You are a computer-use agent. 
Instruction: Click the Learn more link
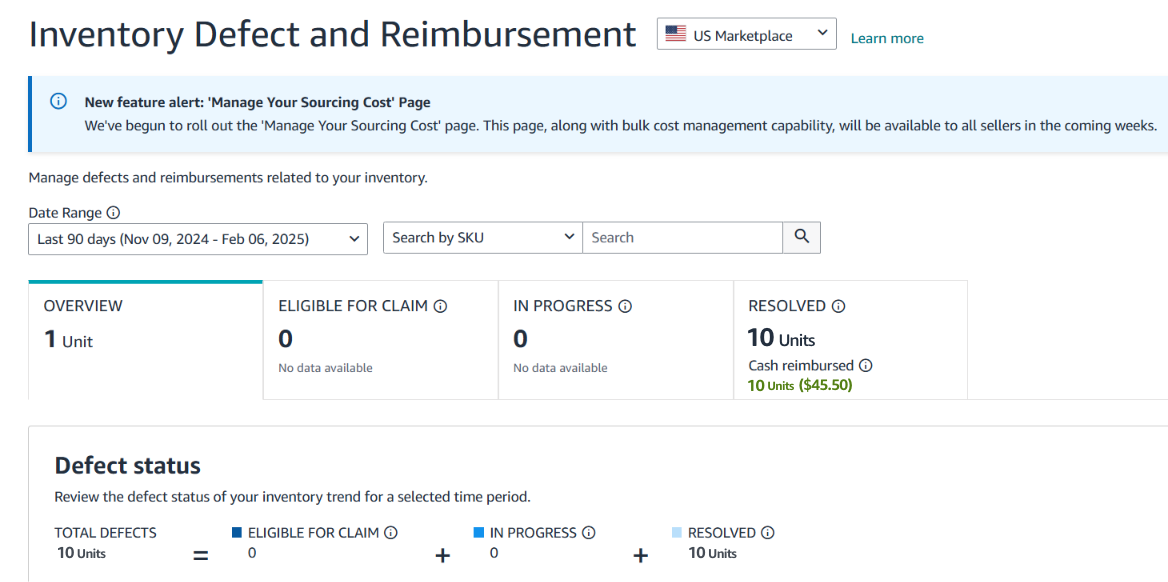(x=886, y=37)
